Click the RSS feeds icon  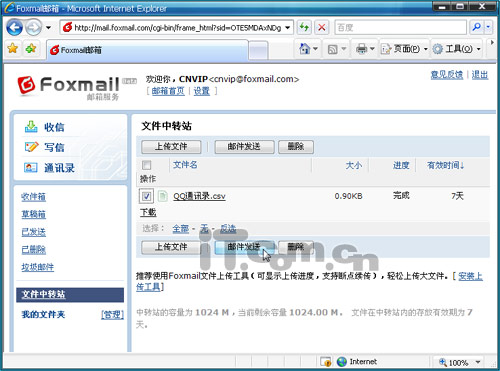333,49
